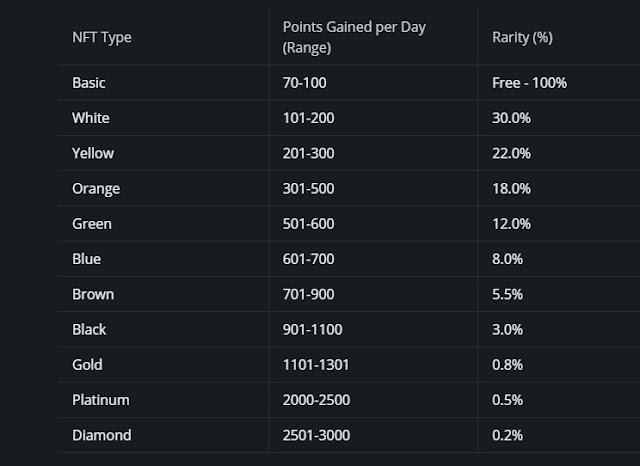The height and width of the screenshot is (466, 640).
Task: Click the 1101-1301 points range cell
Action: [316, 365]
